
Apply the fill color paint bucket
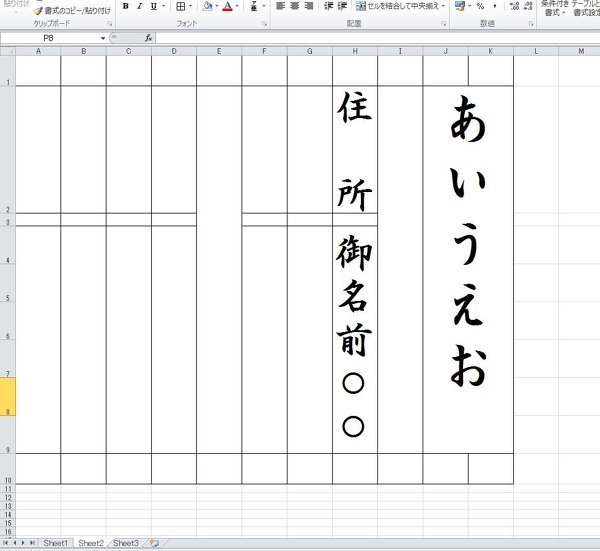click(x=207, y=6)
